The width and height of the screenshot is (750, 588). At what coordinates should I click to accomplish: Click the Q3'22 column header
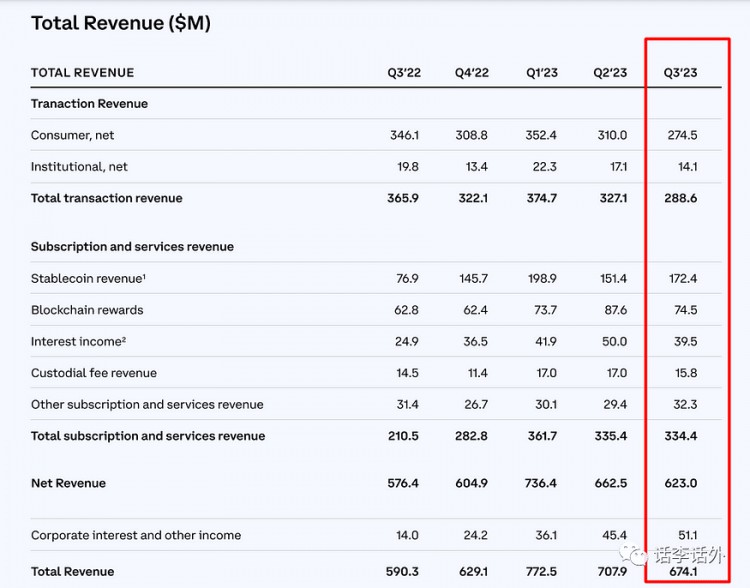point(404,73)
